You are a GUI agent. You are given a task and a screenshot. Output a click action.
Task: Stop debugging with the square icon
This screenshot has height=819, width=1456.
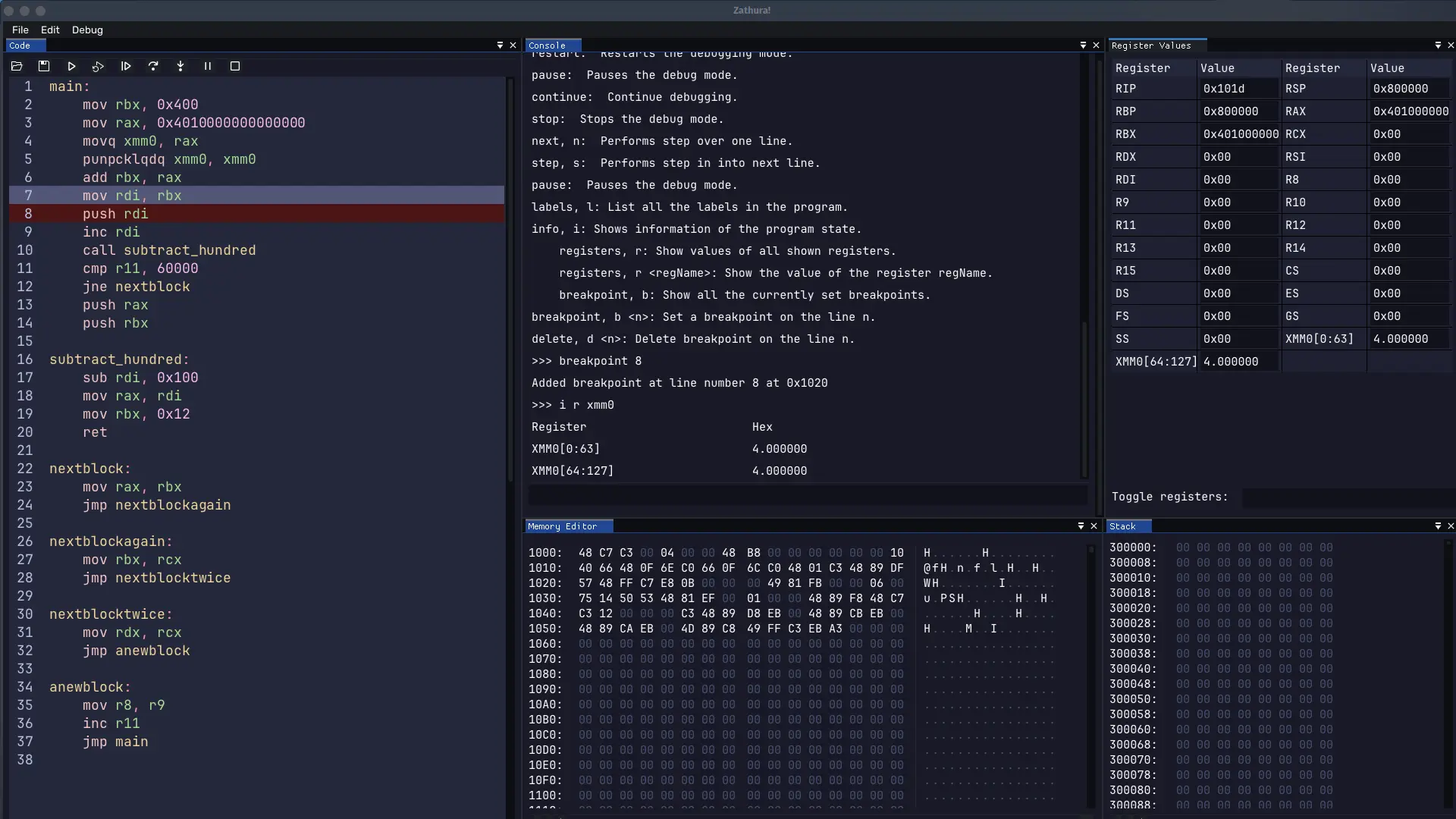[x=235, y=67]
